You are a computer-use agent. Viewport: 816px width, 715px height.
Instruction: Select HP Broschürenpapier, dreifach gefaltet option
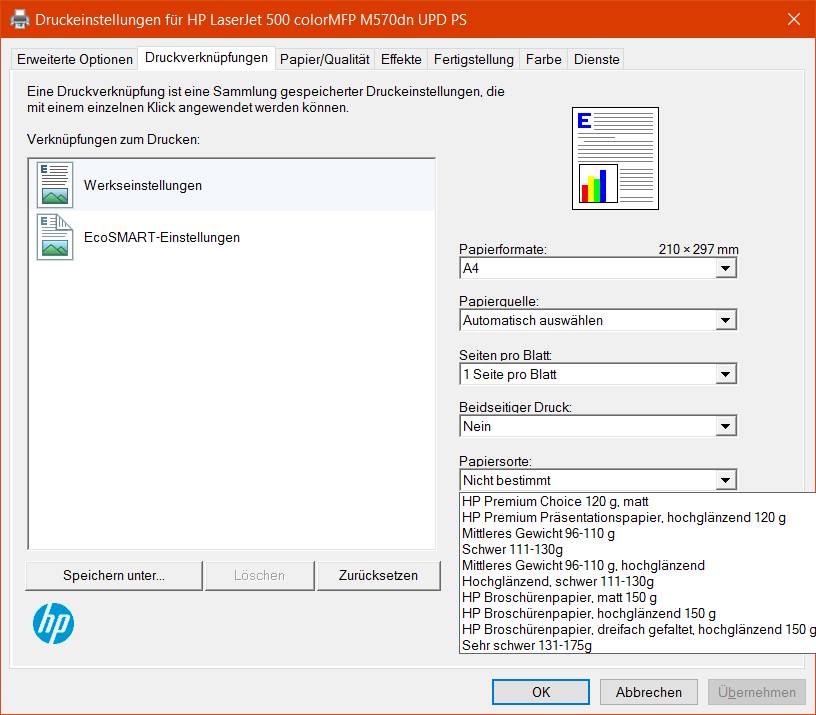[x=638, y=630]
